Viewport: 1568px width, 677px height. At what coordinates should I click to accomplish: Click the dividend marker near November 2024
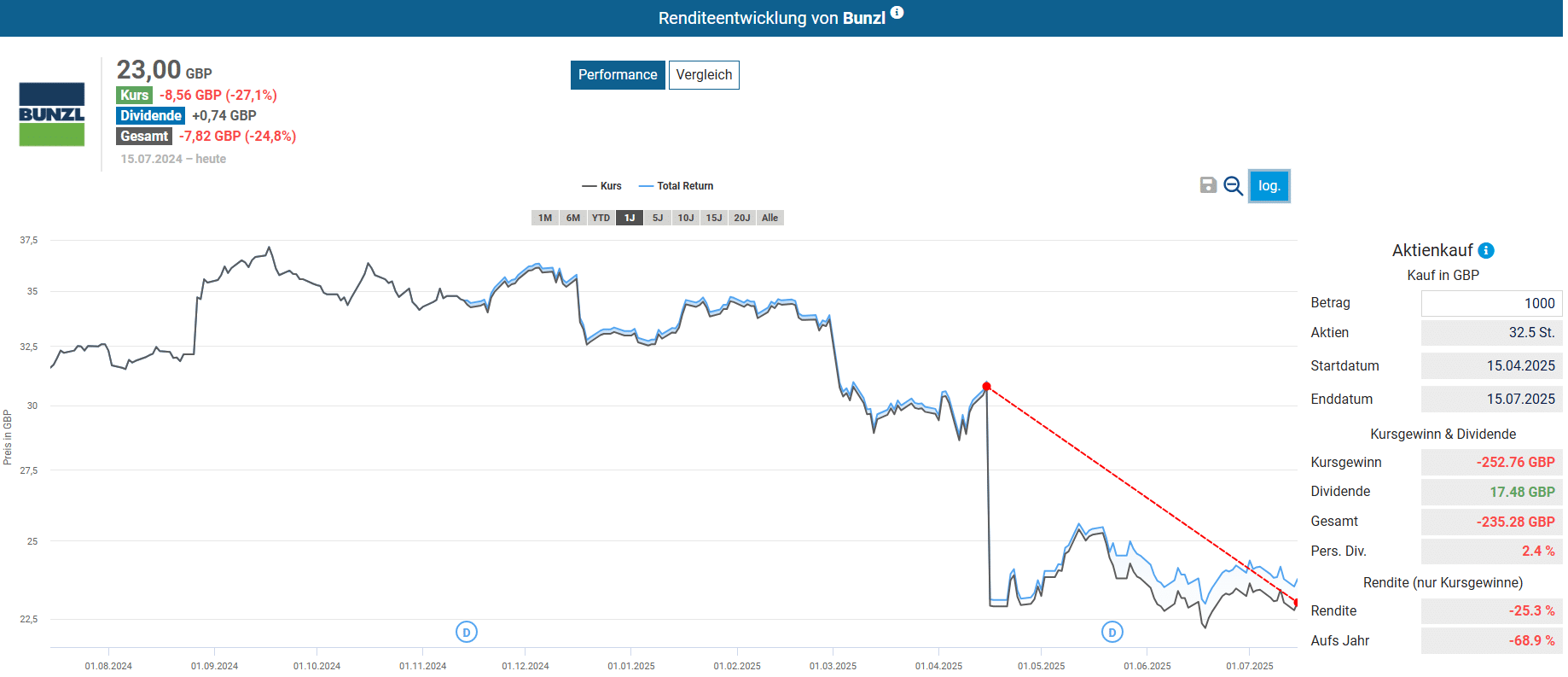466,632
